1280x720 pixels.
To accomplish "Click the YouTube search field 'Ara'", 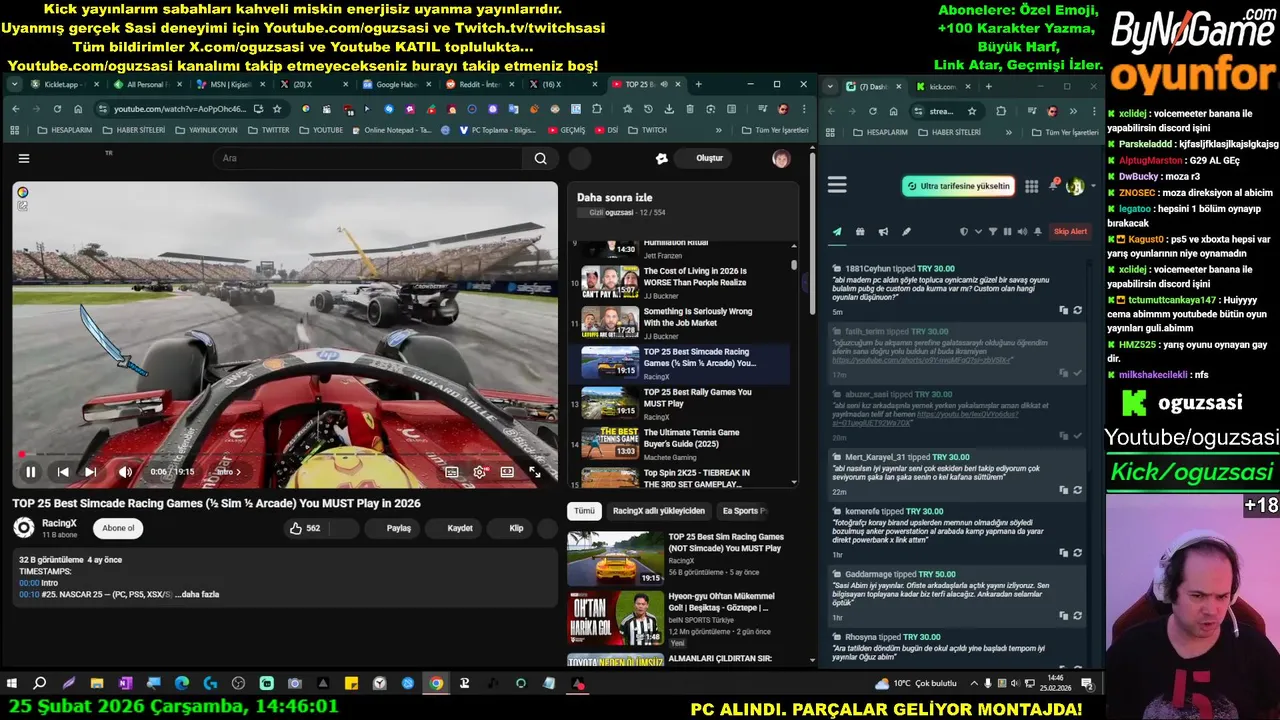I will coord(367,158).
